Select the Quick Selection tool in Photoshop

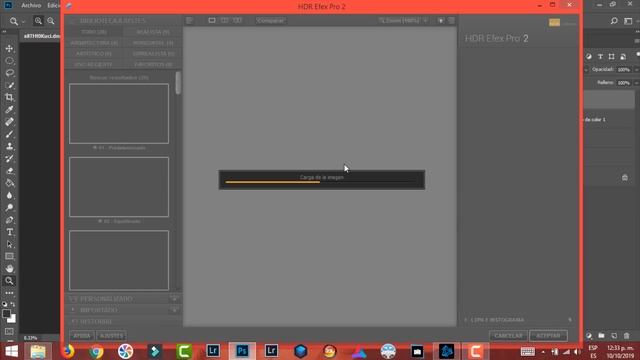point(9,85)
